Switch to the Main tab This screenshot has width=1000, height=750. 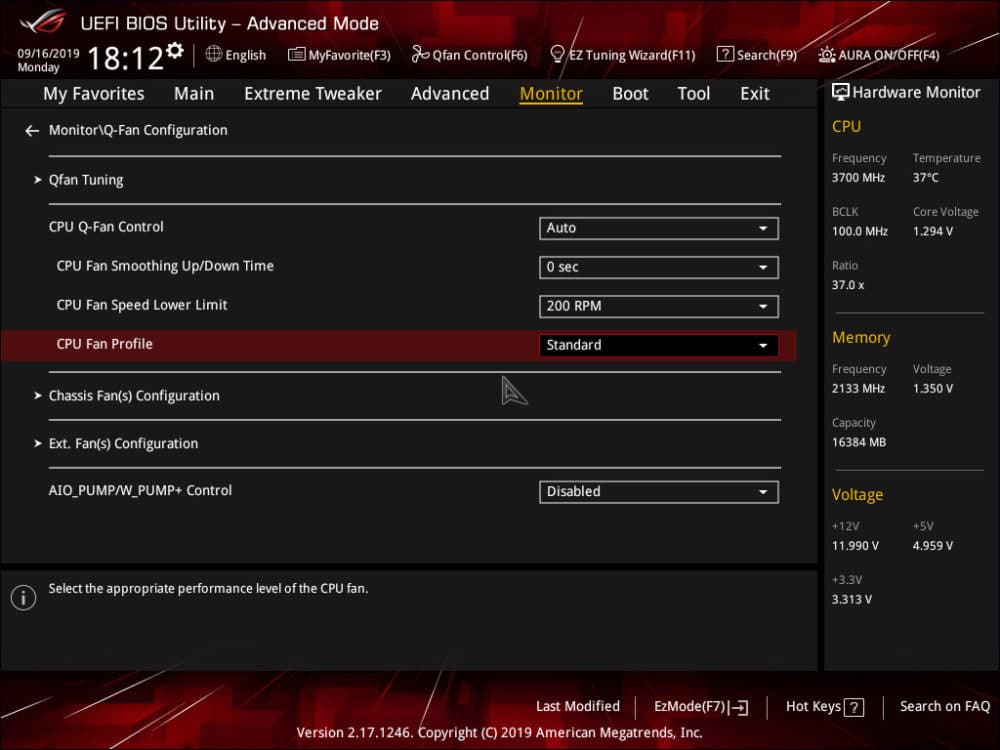point(194,94)
